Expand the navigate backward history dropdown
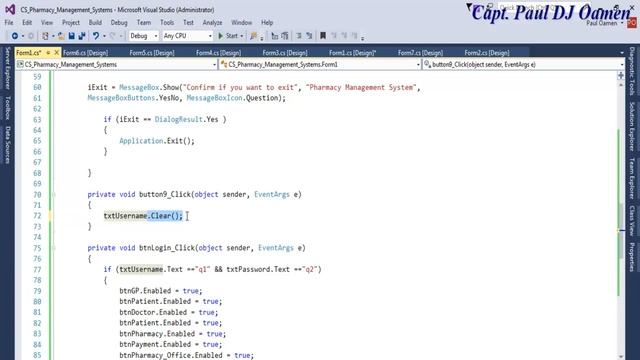The image size is (640, 360). (23, 36)
